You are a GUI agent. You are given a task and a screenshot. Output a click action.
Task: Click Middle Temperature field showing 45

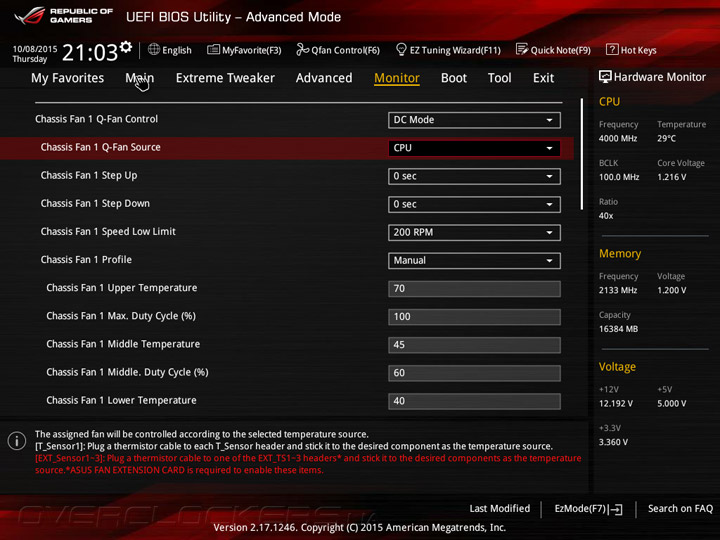(x=474, y=345)
